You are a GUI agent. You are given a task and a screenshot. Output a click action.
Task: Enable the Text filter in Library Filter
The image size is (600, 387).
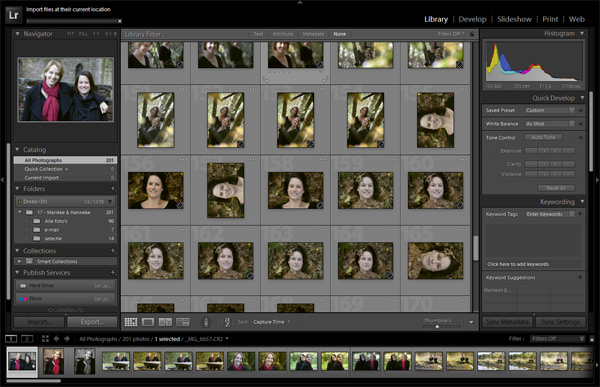258,34
